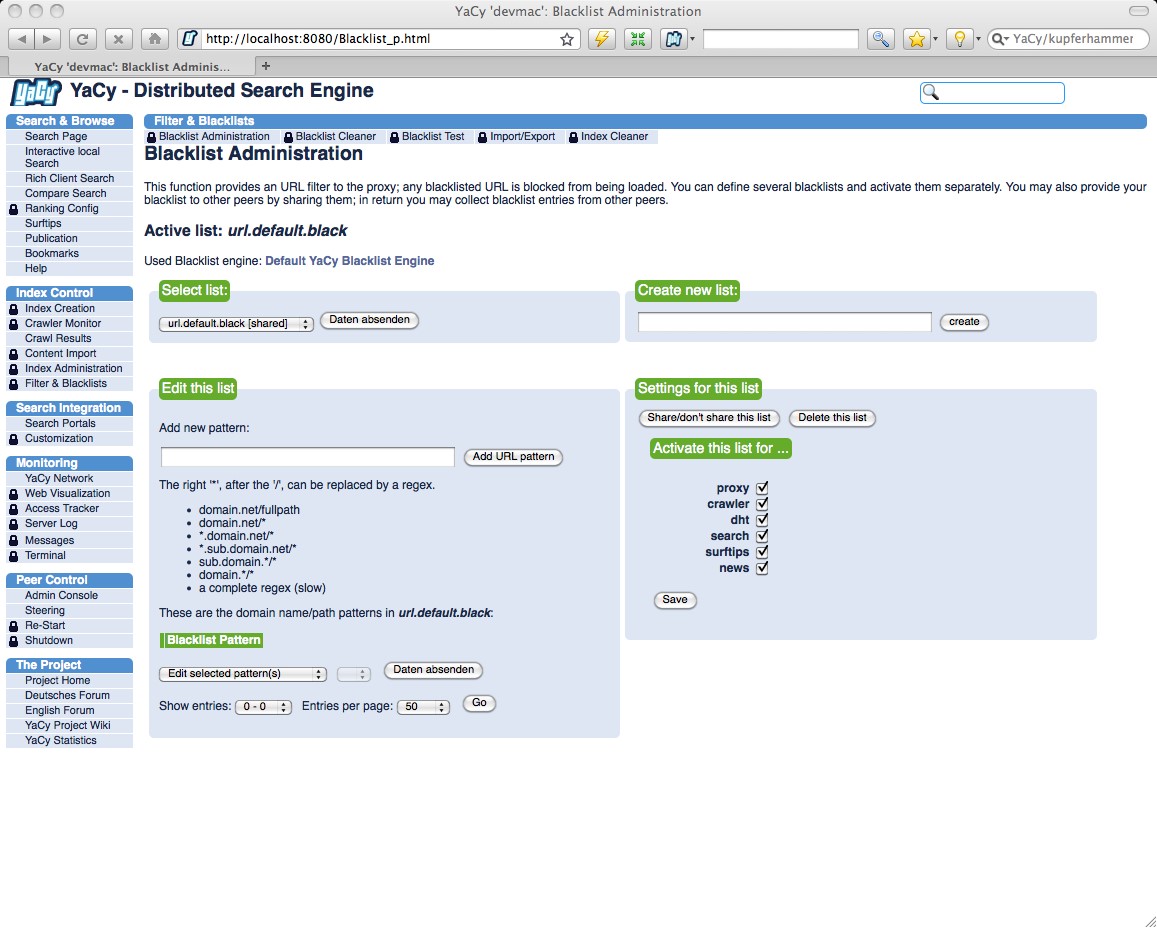This screenshot has width=1157, height=928.
Task: Open the Blacklist Administration tab
Action: point(214,136)
